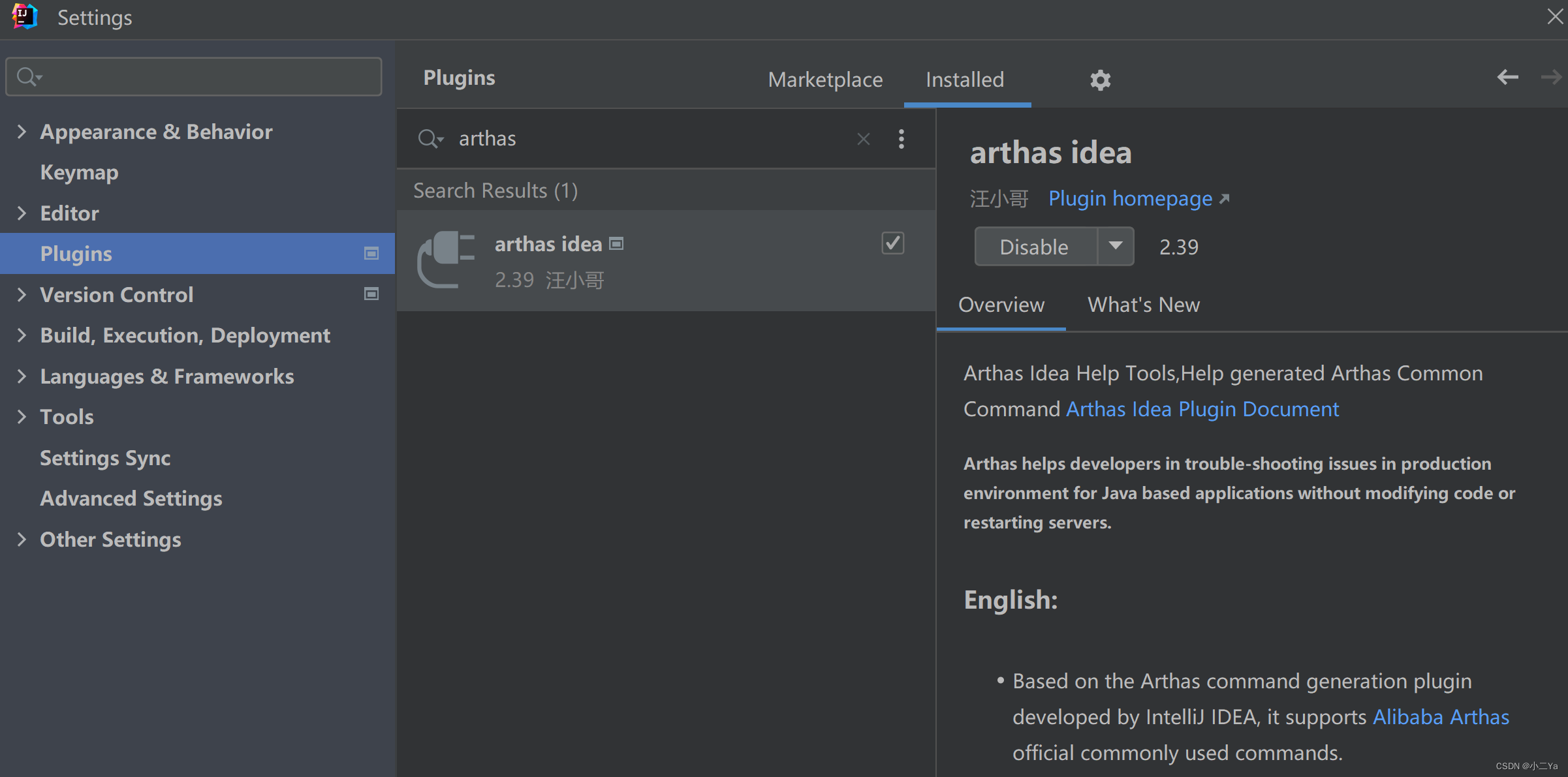Image resolution: width=1568 pixels, height=777 pixels.
Task: Expand Build, Execution, Deployment section
Action: point(22,335)
